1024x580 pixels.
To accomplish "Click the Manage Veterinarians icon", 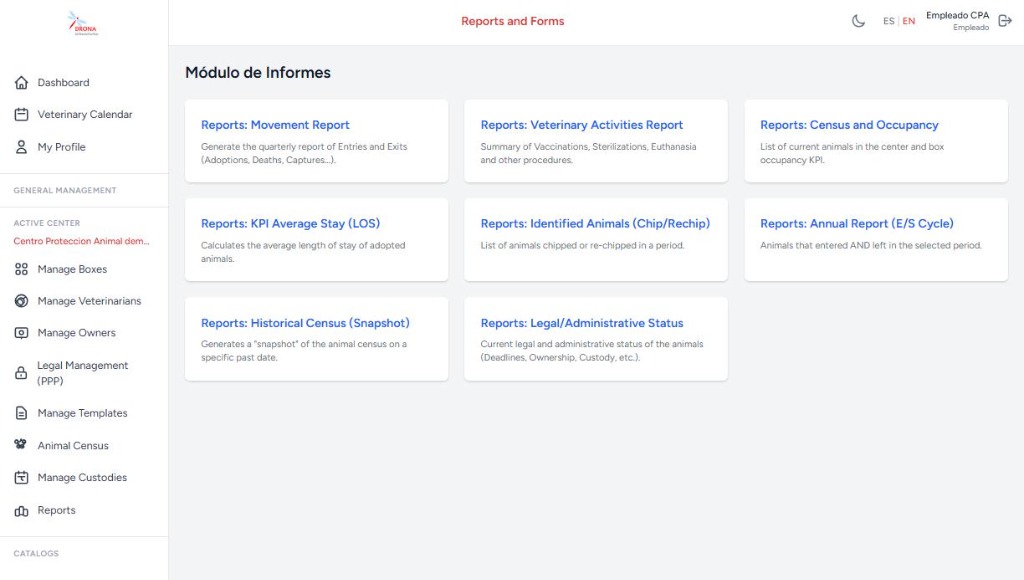I will point(22,301).
